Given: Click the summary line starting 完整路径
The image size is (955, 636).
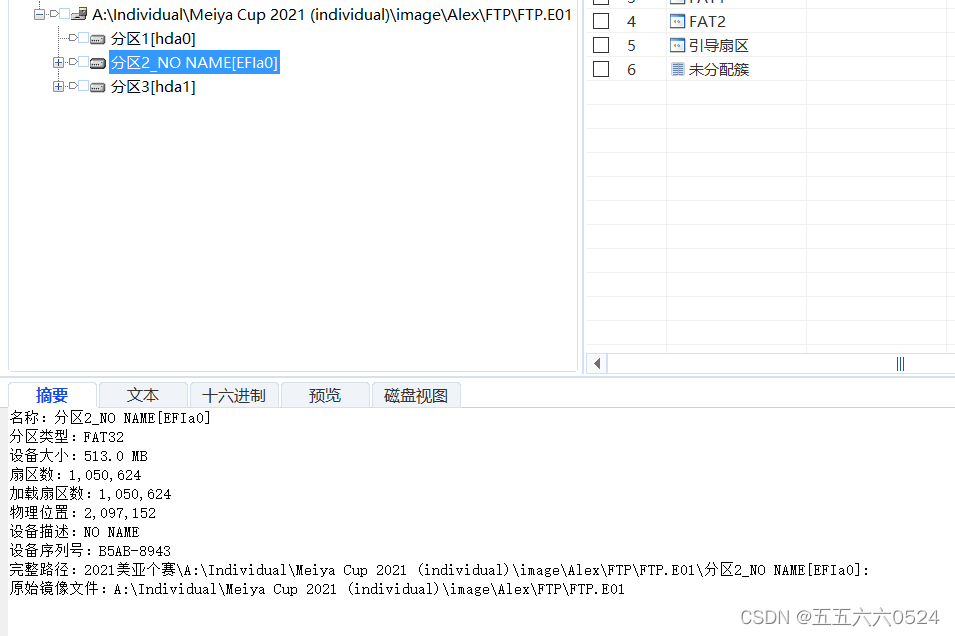Looking at the screenshot, I should click(440, 570).
